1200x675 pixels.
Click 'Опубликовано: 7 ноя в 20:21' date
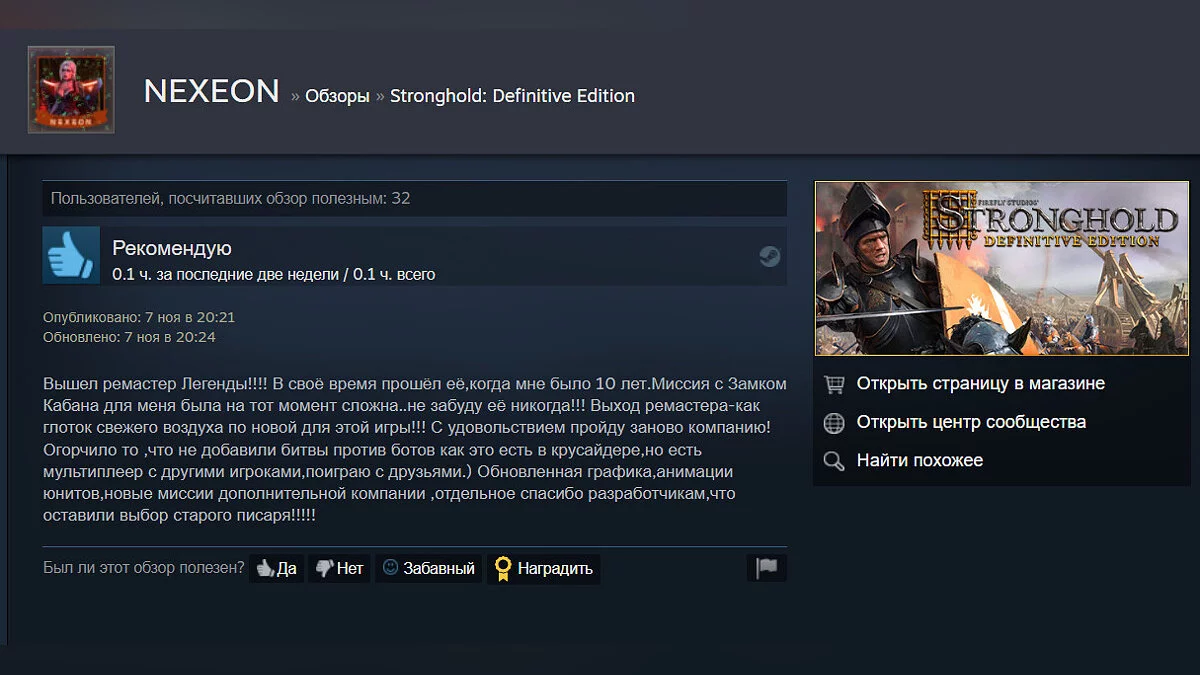coord(139,317)
